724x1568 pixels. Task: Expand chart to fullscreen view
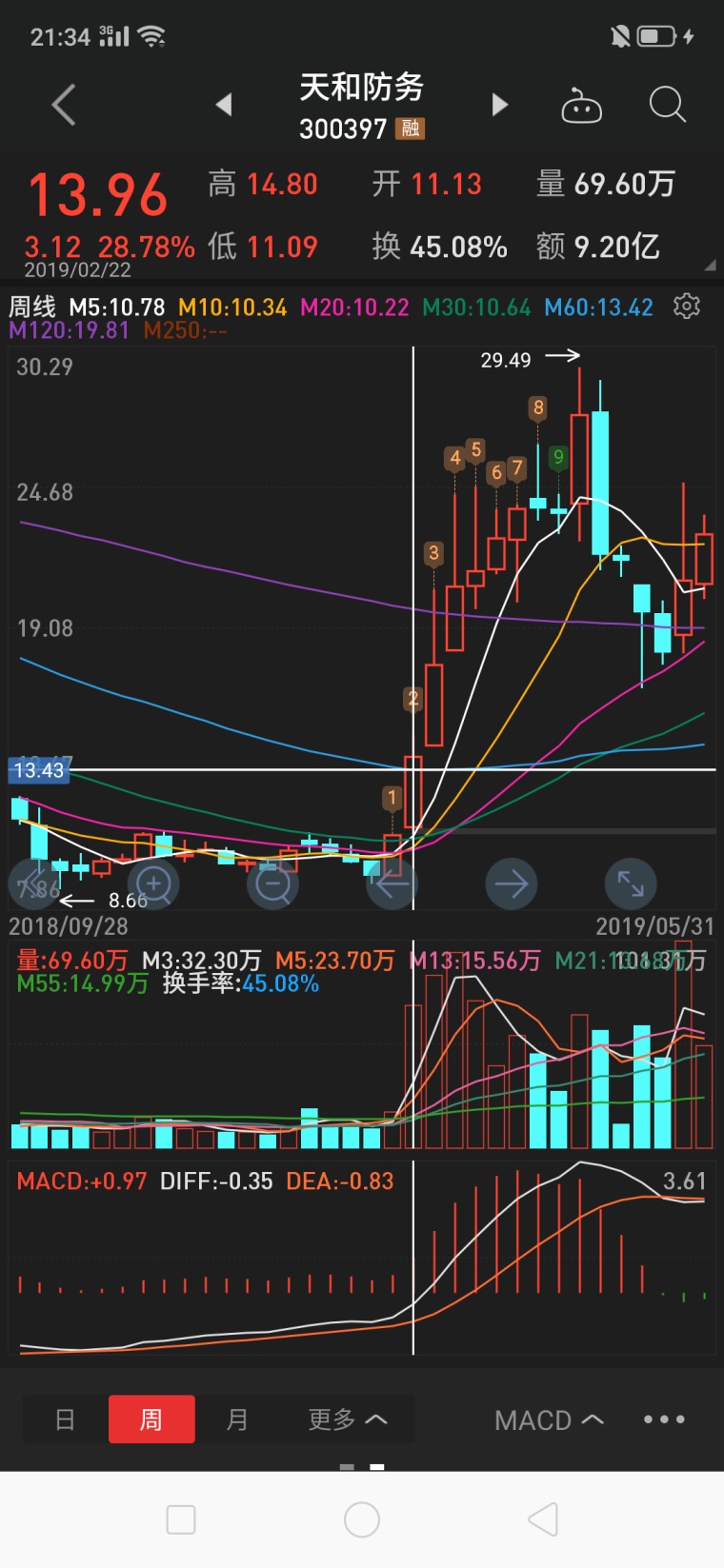(x=631, y=884)
